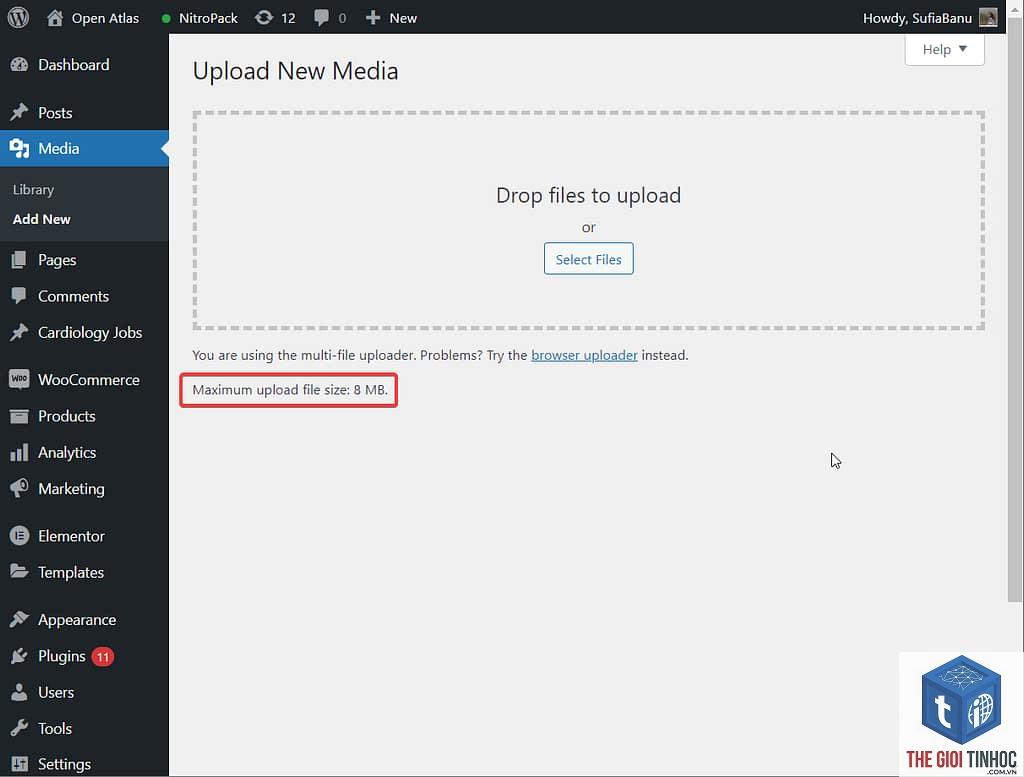Click the 12 updates count
The height and width of the screenshot is (777, 1024).
(x=288, y=18)
